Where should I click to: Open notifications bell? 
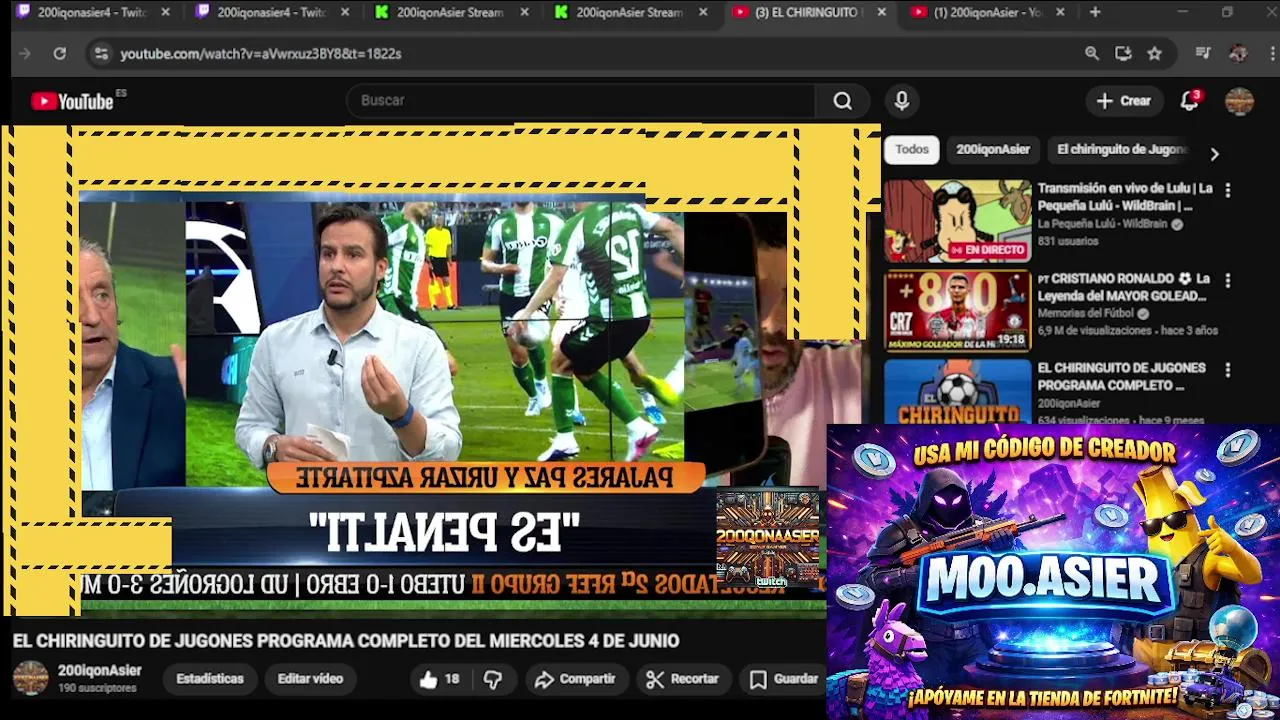coord(1190,101)
